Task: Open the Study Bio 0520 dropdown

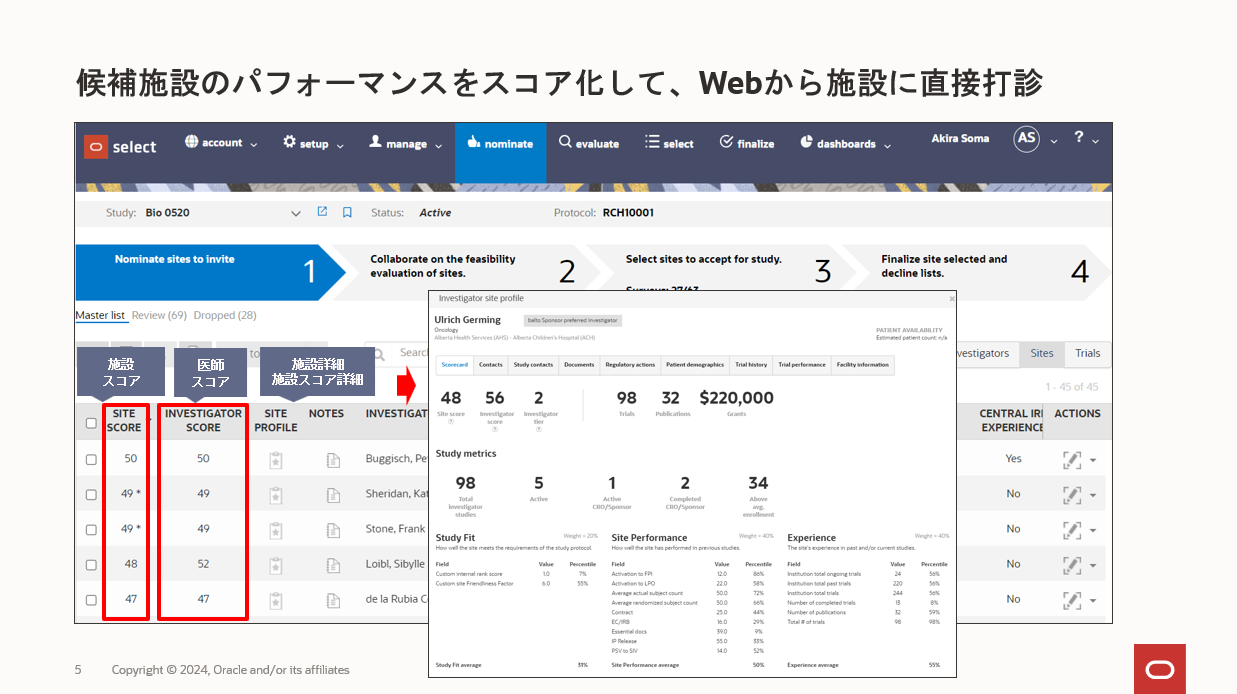Action: (295, 213)
